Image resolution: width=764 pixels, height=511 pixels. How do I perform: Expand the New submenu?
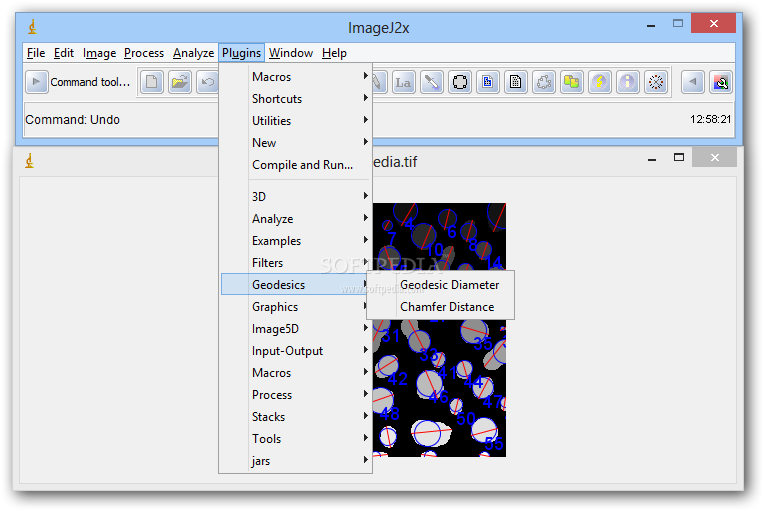[296, 143]
